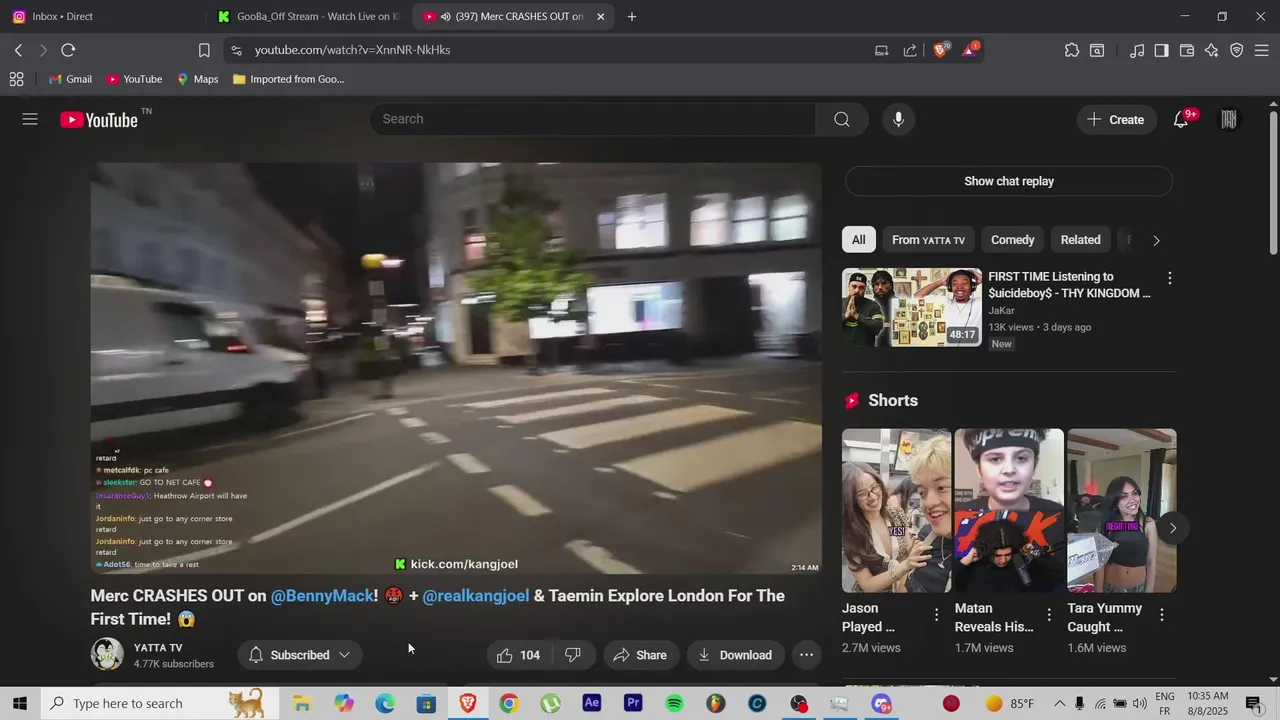Select the Related filter chip
Image resolution: width=1280 pixels, height=720 pixels.
point(1080,240)
